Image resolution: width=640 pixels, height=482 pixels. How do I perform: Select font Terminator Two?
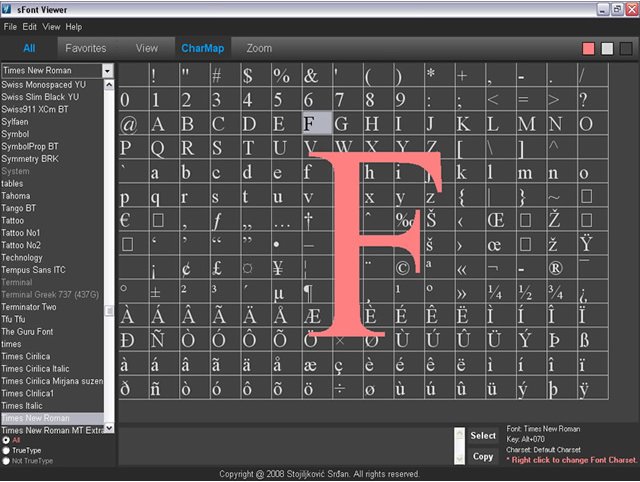pyautogui.click(x=52, y=307)
